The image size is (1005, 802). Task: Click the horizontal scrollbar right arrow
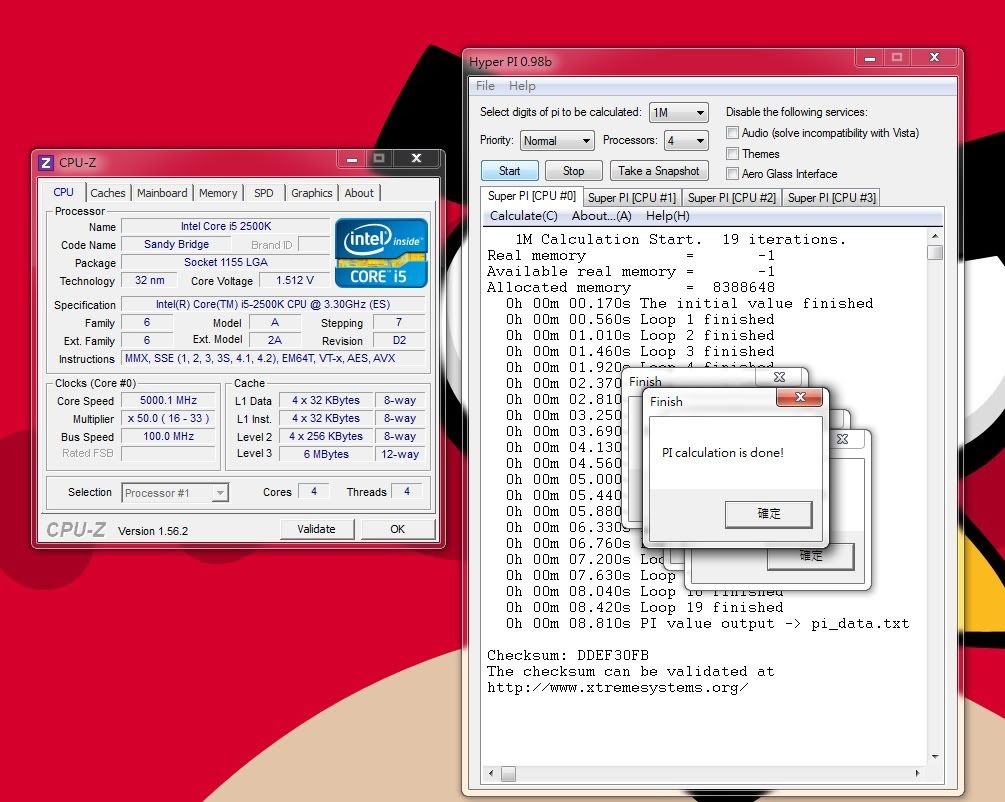(x=918, y=773)
